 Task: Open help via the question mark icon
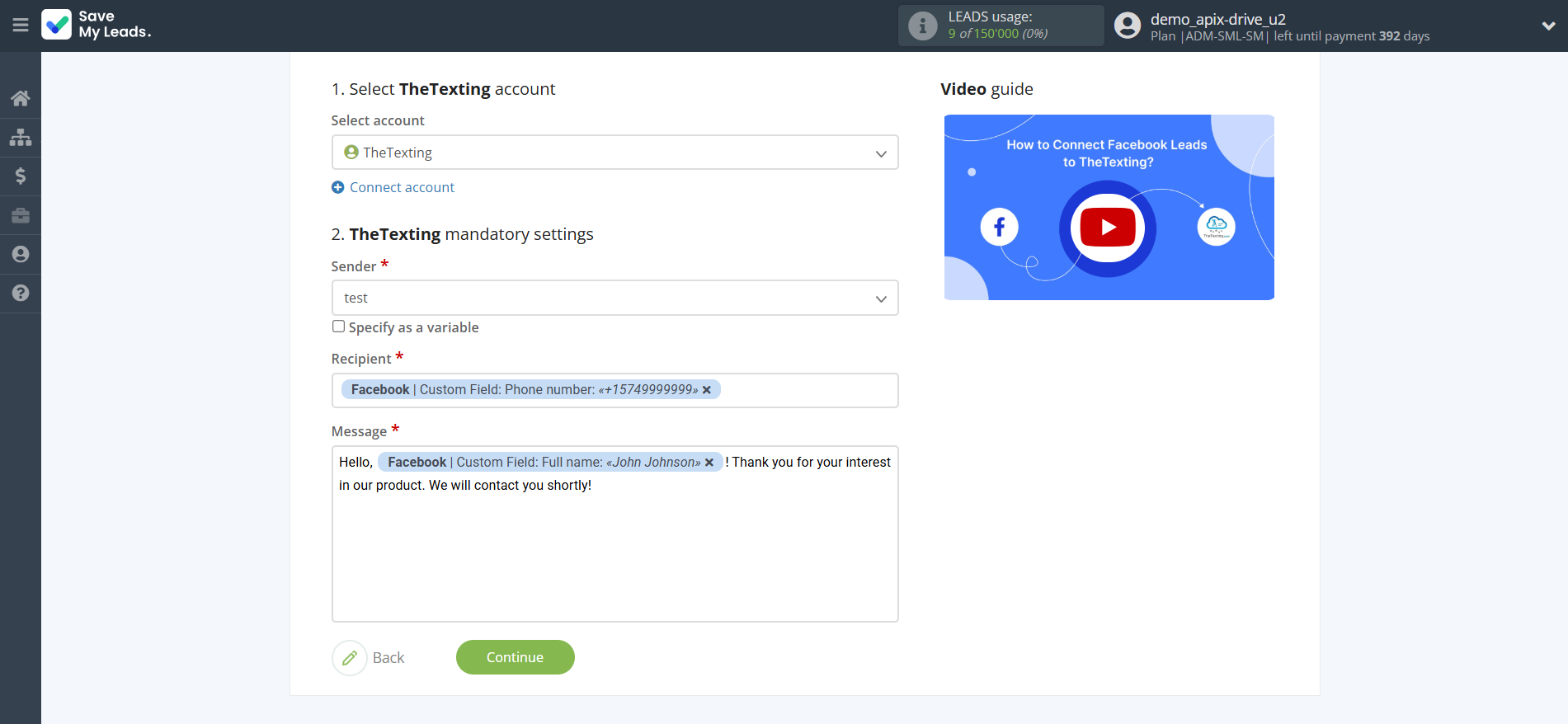pyautogui.click(x=21, y=293)
